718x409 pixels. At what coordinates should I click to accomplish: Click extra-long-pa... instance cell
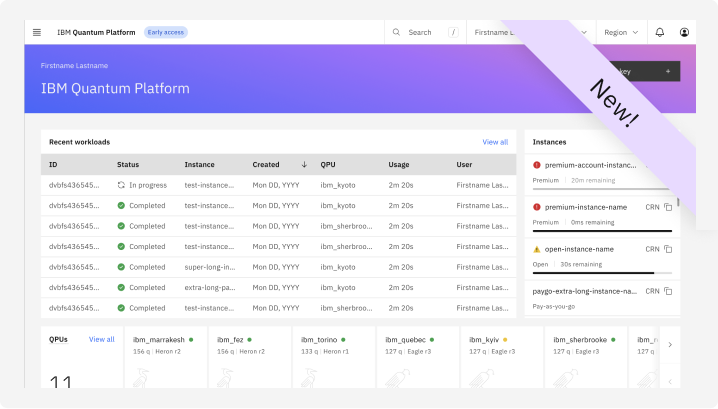click(x=210, y=288)
